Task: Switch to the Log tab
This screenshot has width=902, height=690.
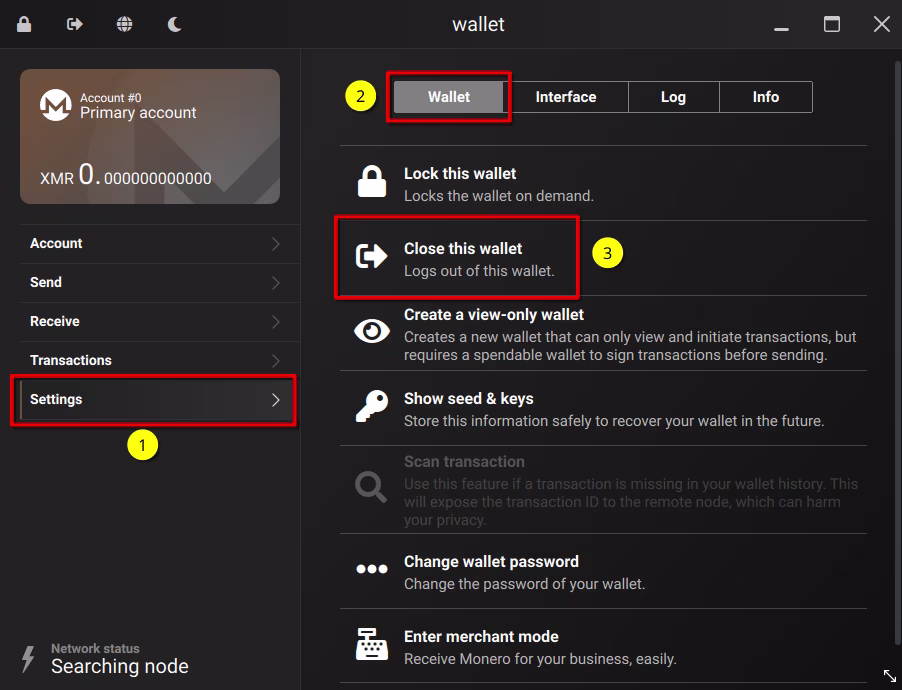Action: click(673, 97)
